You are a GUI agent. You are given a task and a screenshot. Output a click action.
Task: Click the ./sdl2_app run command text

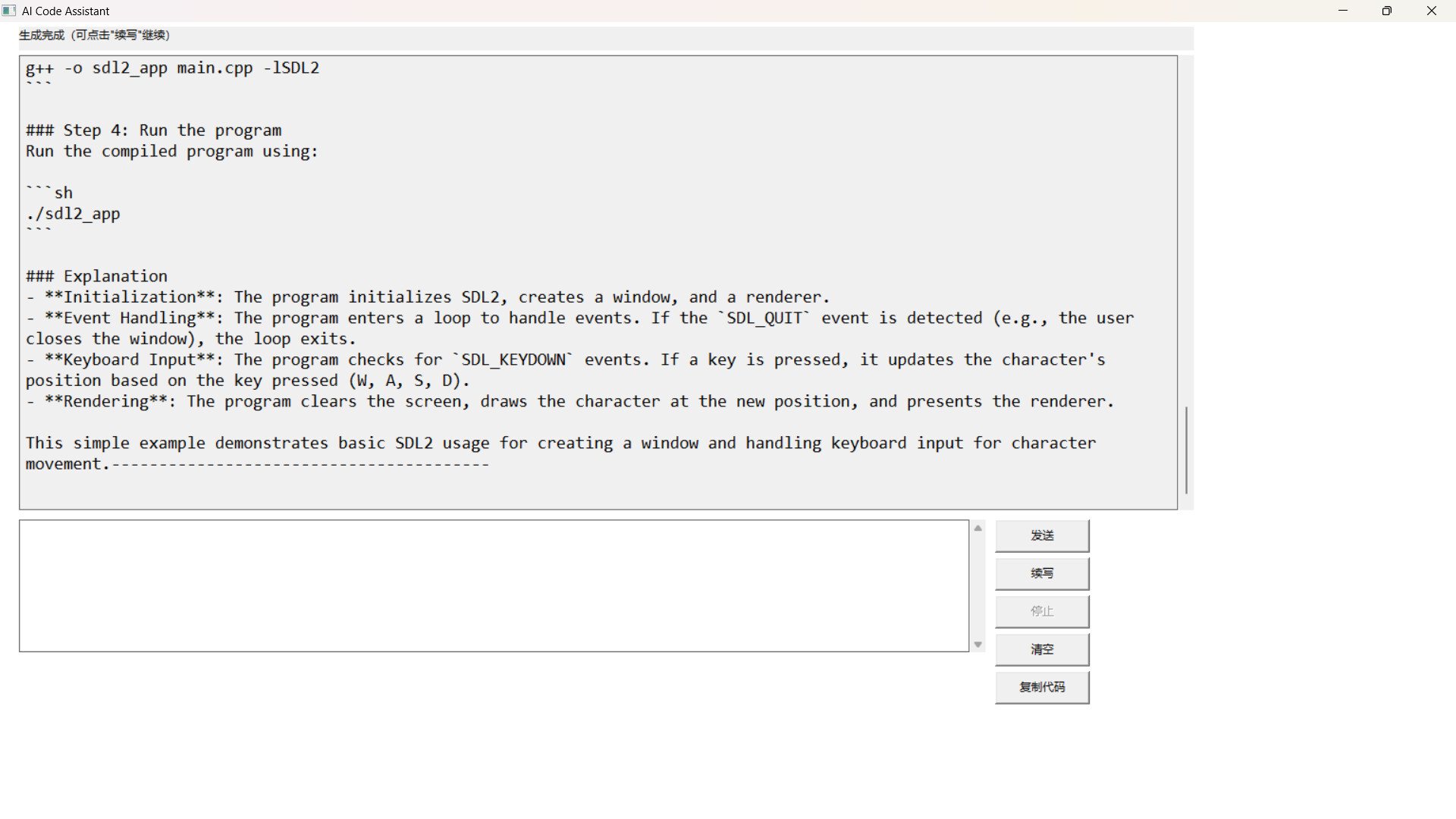73,213
